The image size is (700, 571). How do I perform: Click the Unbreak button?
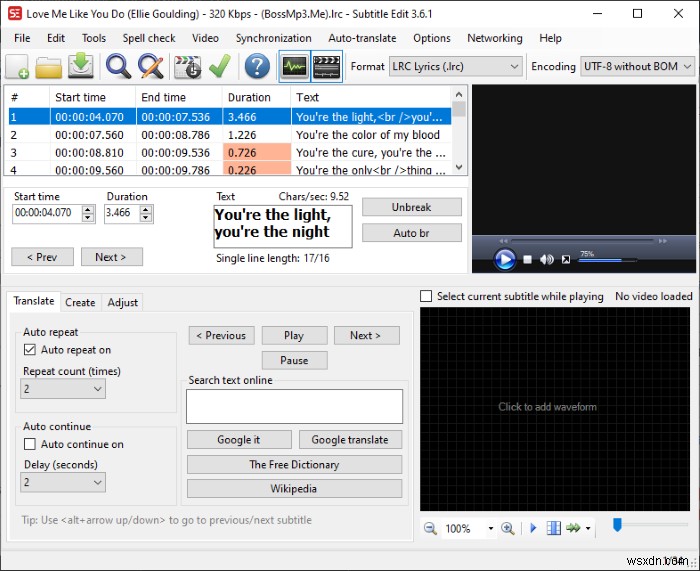coord(412,207)
